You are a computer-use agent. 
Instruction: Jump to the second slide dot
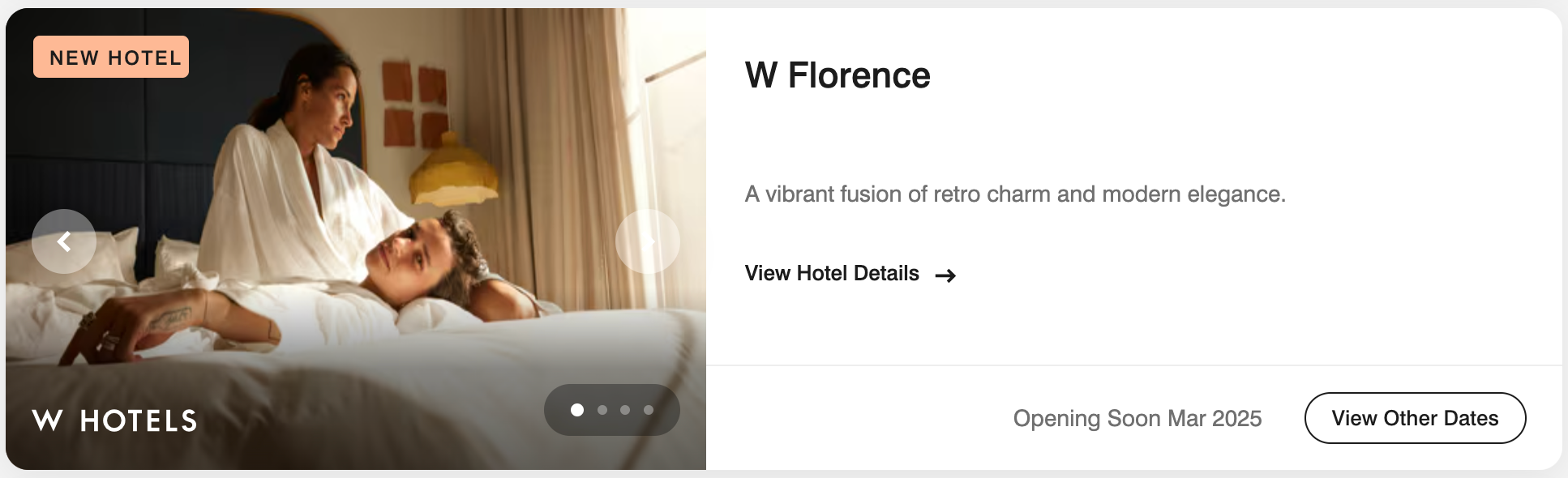(x=602, y=410)
